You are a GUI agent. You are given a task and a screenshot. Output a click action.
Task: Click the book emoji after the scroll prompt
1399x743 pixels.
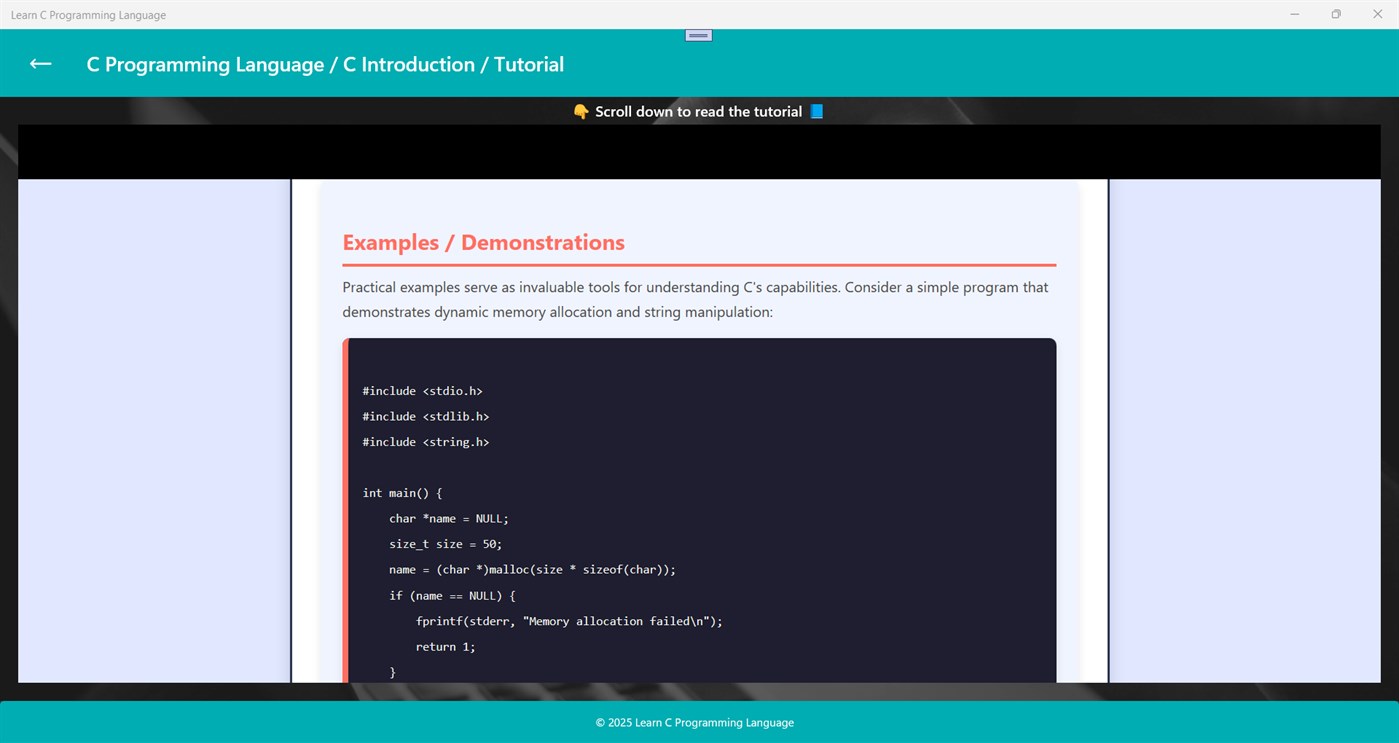pos(816,111)
